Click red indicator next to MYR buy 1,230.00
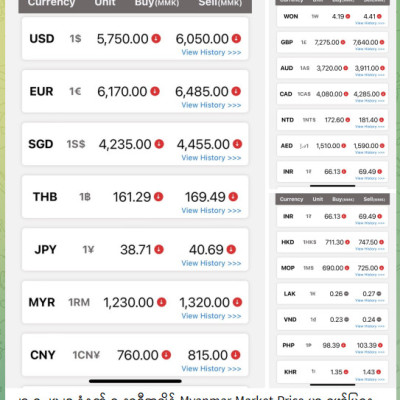 point(162,302)
